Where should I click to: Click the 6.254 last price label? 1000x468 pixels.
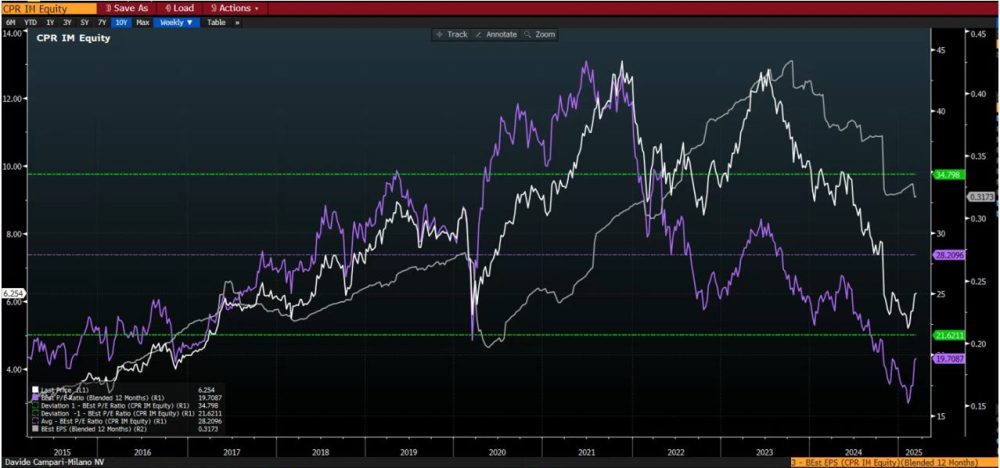13,293
